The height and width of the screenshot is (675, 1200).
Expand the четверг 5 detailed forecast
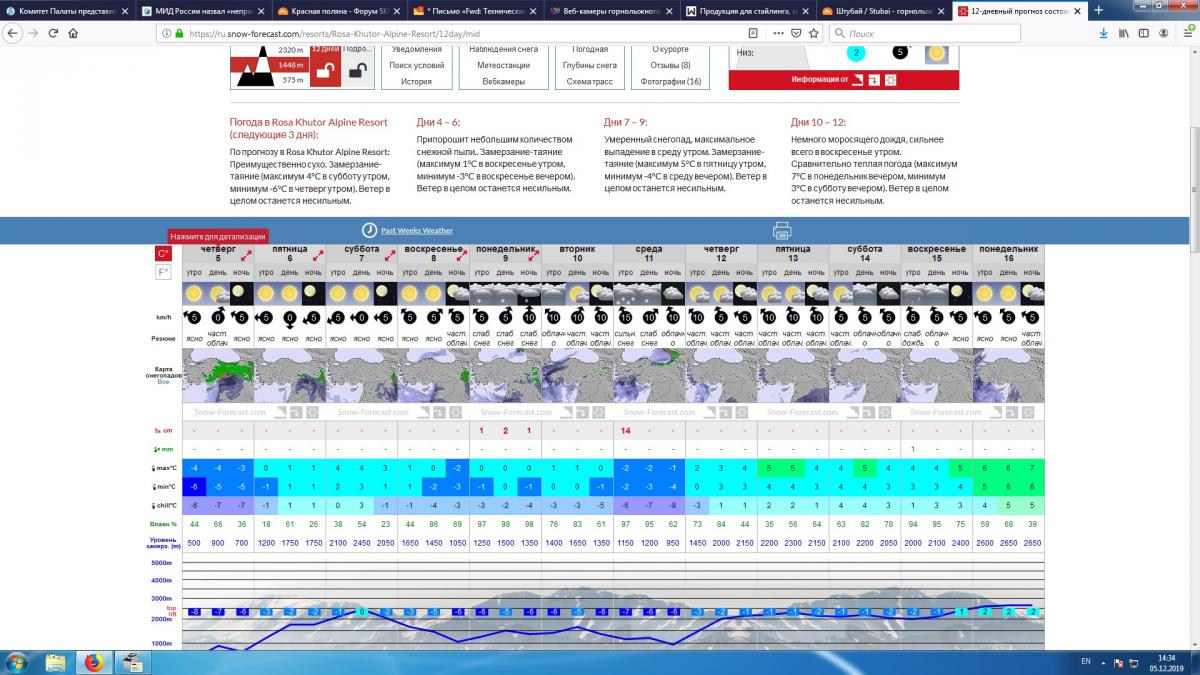[x=246, y=255]
